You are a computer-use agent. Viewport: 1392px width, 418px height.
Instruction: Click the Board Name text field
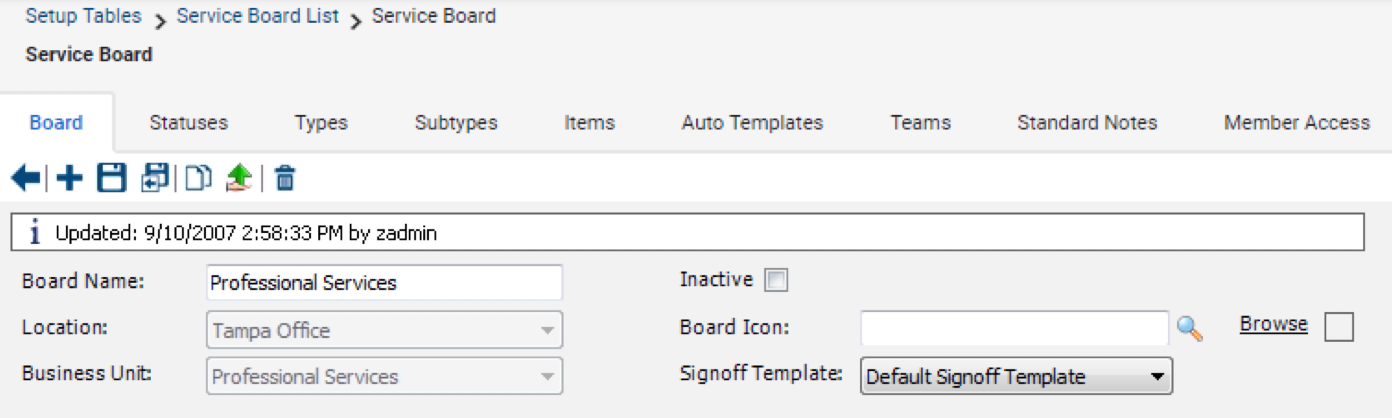385,283
